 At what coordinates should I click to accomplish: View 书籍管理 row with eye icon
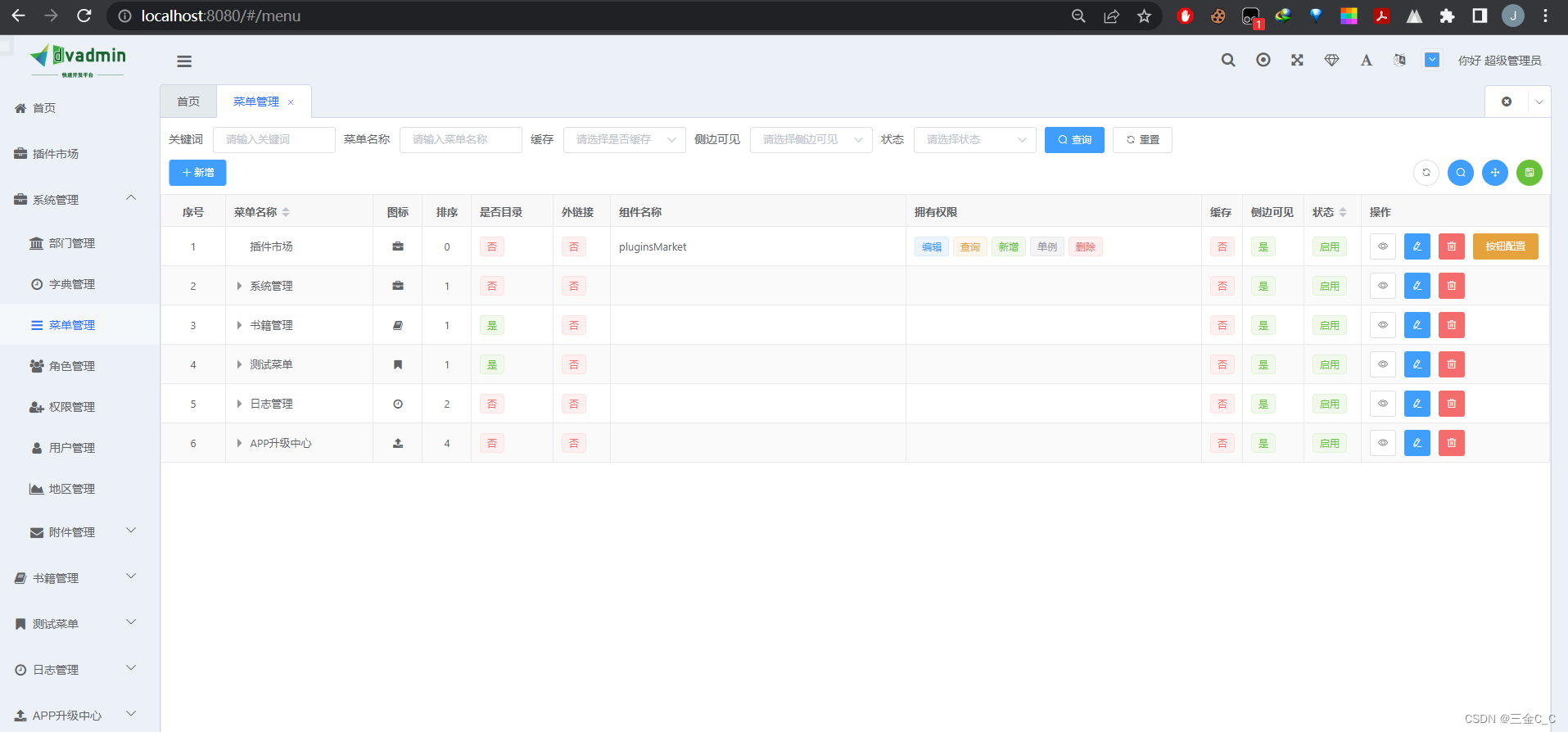click(1383, 325)
